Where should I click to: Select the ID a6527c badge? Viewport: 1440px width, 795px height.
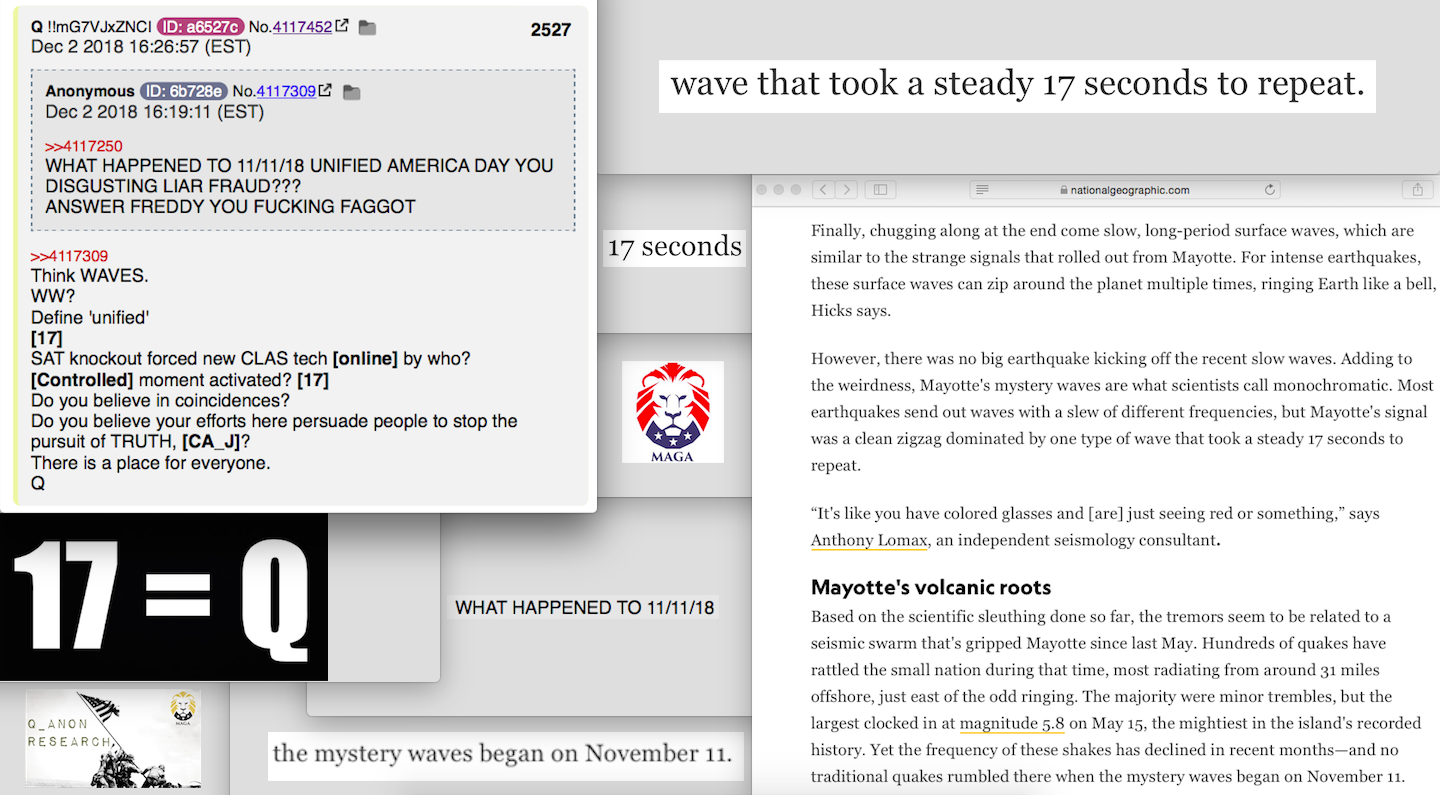tap(200, 27)
